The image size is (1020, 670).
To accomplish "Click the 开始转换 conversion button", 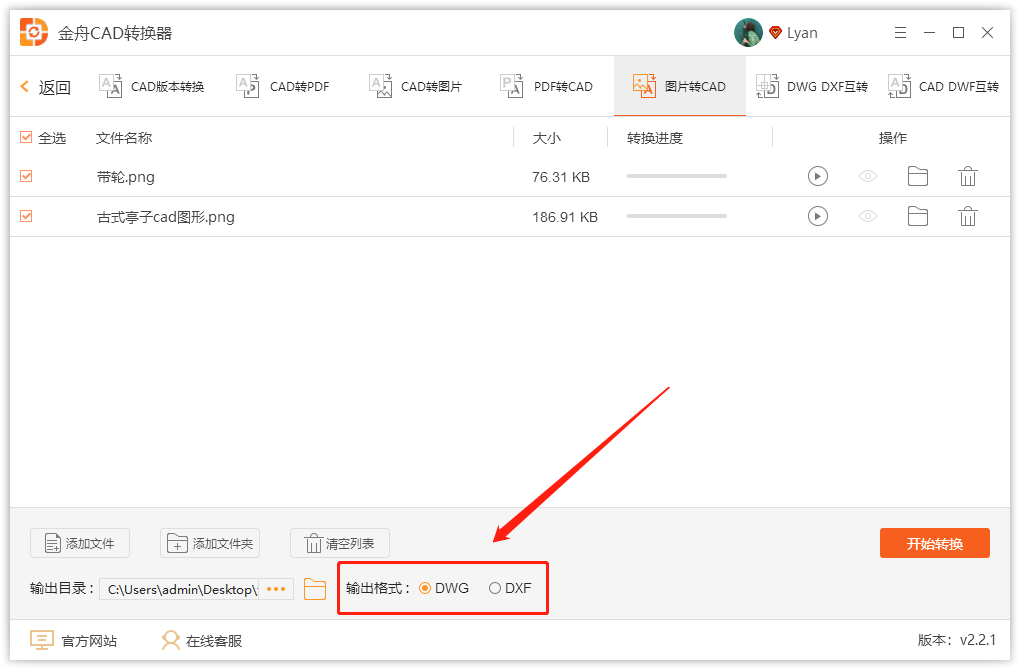I will tap(933, 543).
